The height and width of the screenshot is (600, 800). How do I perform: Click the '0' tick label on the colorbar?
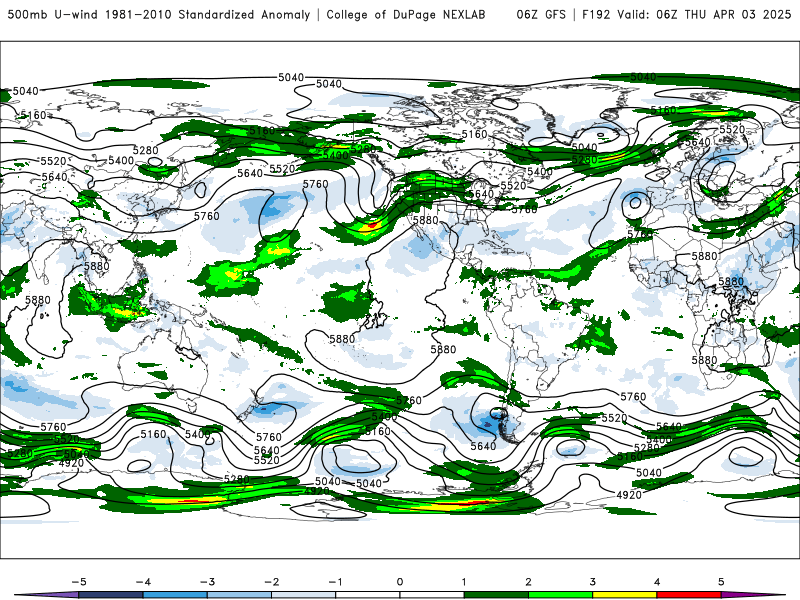click(399, 582)
